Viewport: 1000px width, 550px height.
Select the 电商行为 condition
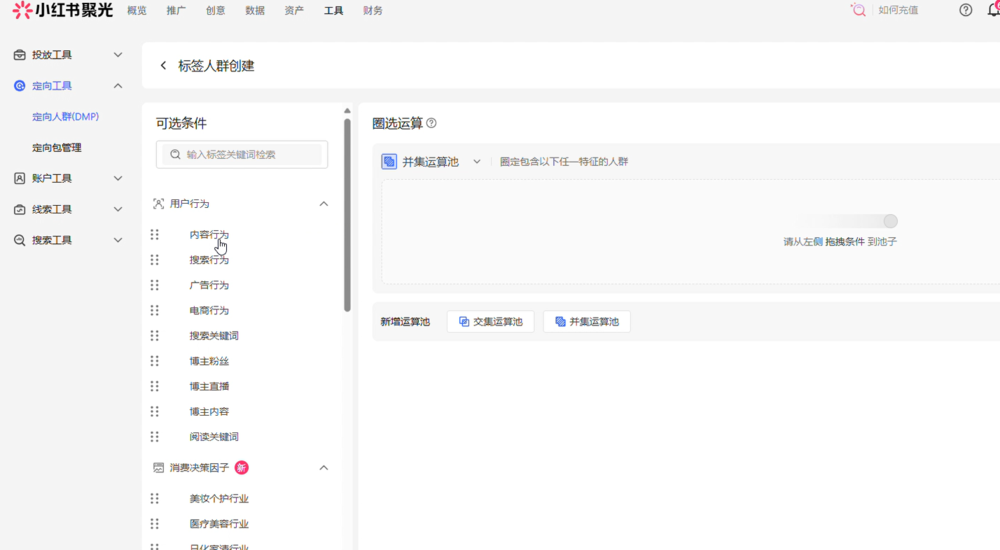(x=209, y=310)
